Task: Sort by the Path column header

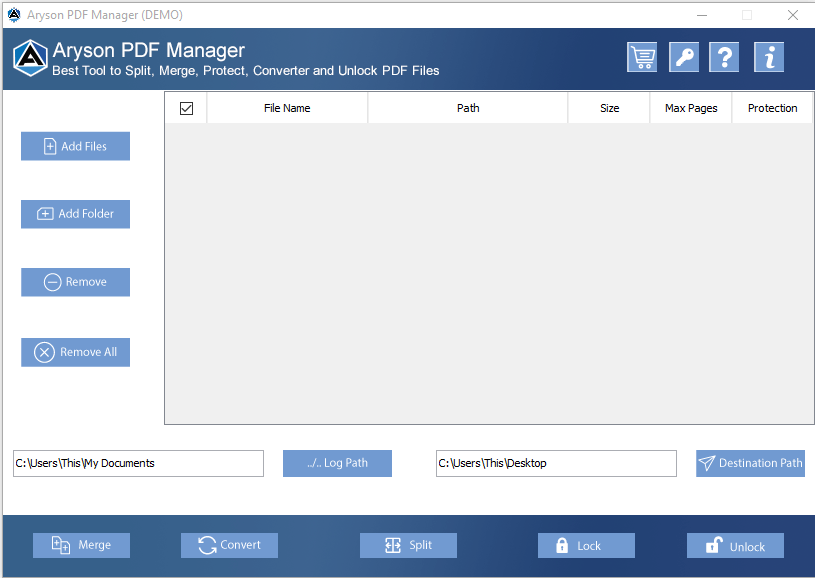Action: click(468, 108)
